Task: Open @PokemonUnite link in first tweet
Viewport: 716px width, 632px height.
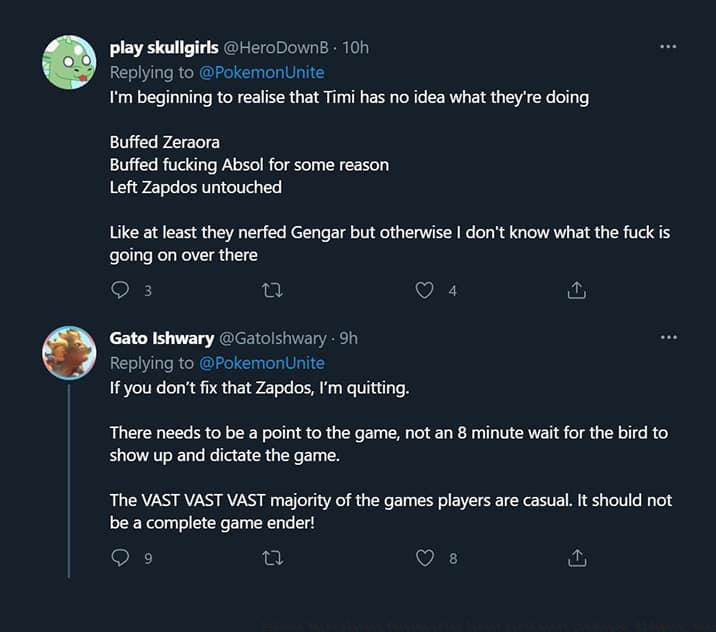Action: tap(262, 72)
